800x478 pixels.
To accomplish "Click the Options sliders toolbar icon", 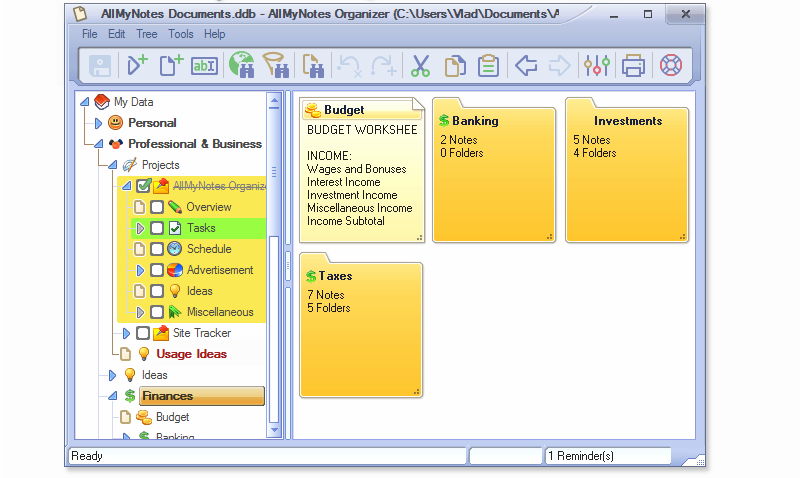I will pos(596,66).
